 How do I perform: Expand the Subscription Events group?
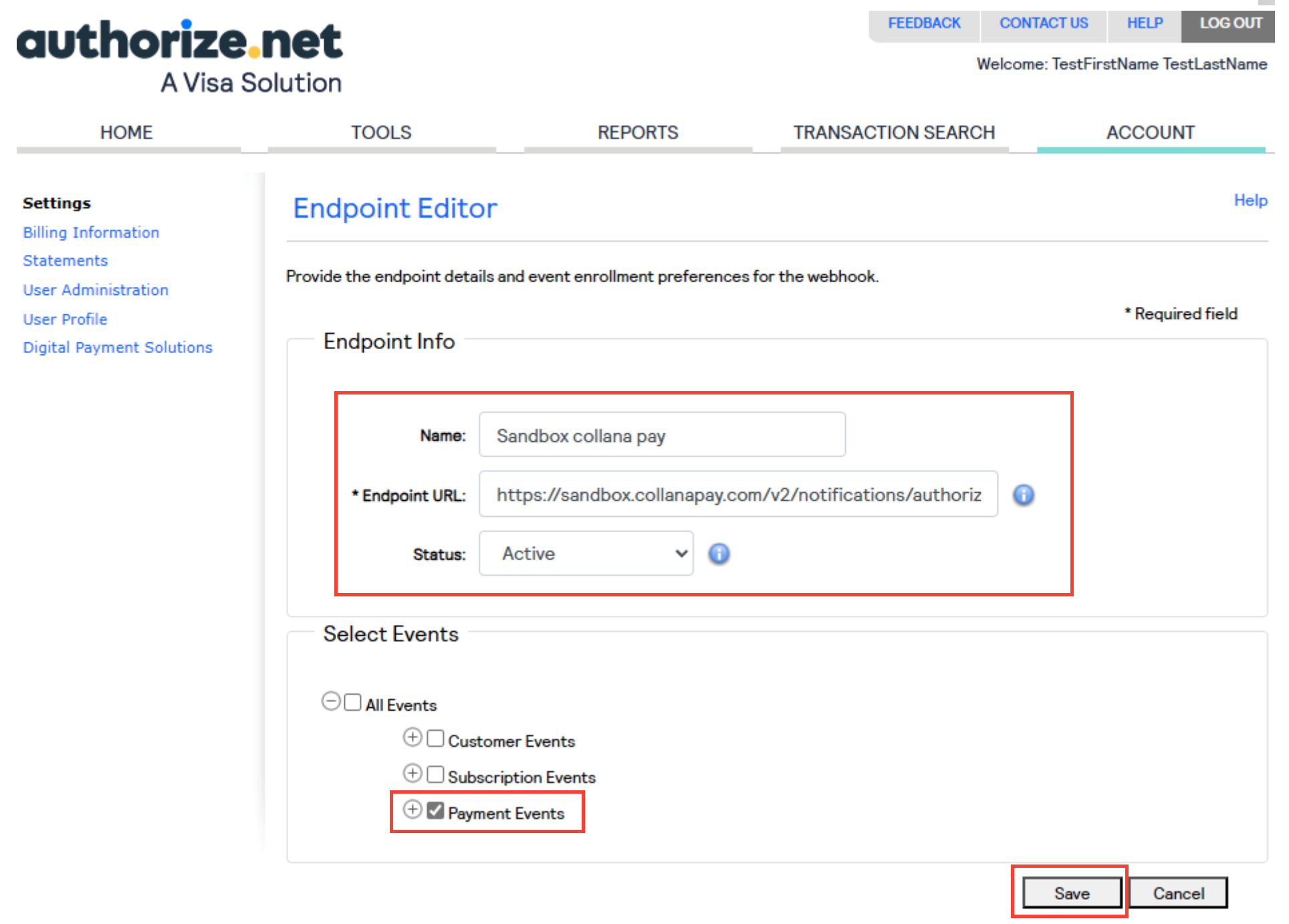413,774
